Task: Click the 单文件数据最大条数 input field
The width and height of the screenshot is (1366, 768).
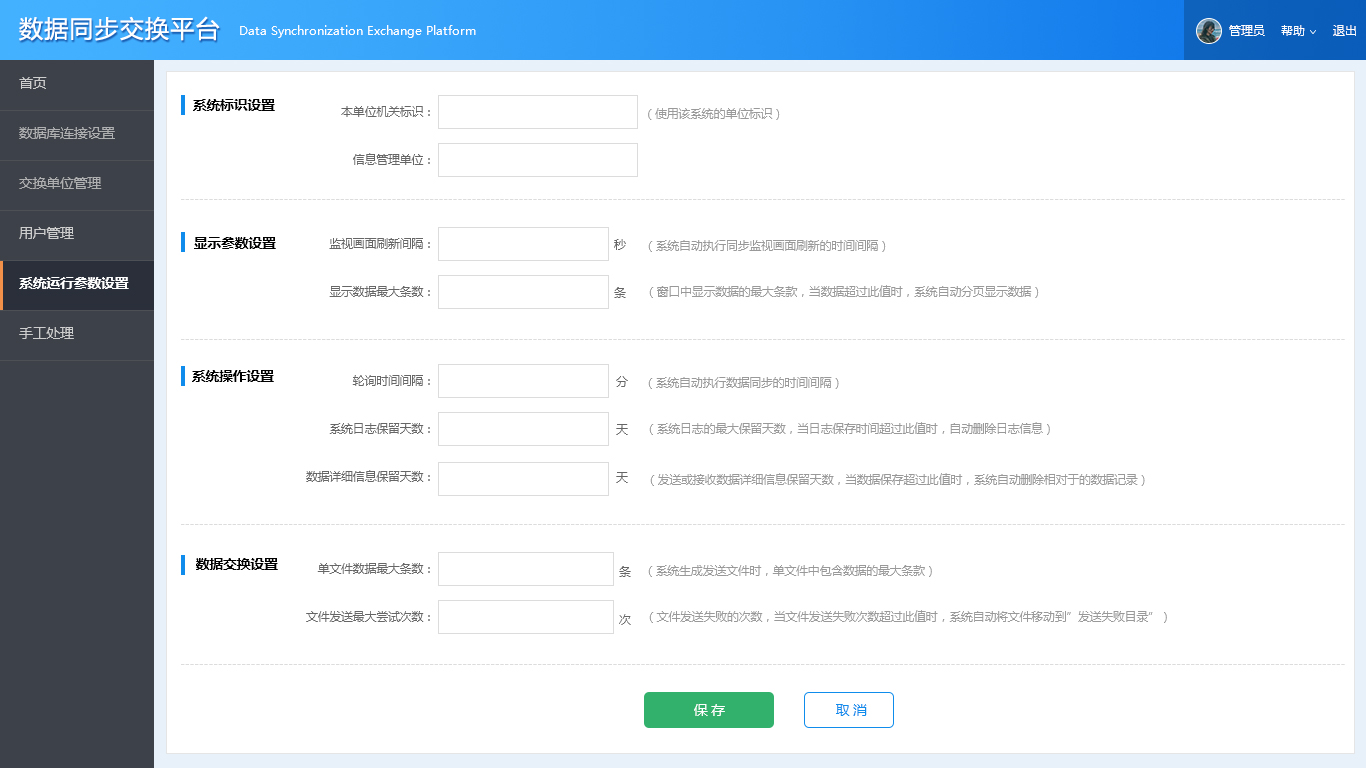Action: (526, 569)
